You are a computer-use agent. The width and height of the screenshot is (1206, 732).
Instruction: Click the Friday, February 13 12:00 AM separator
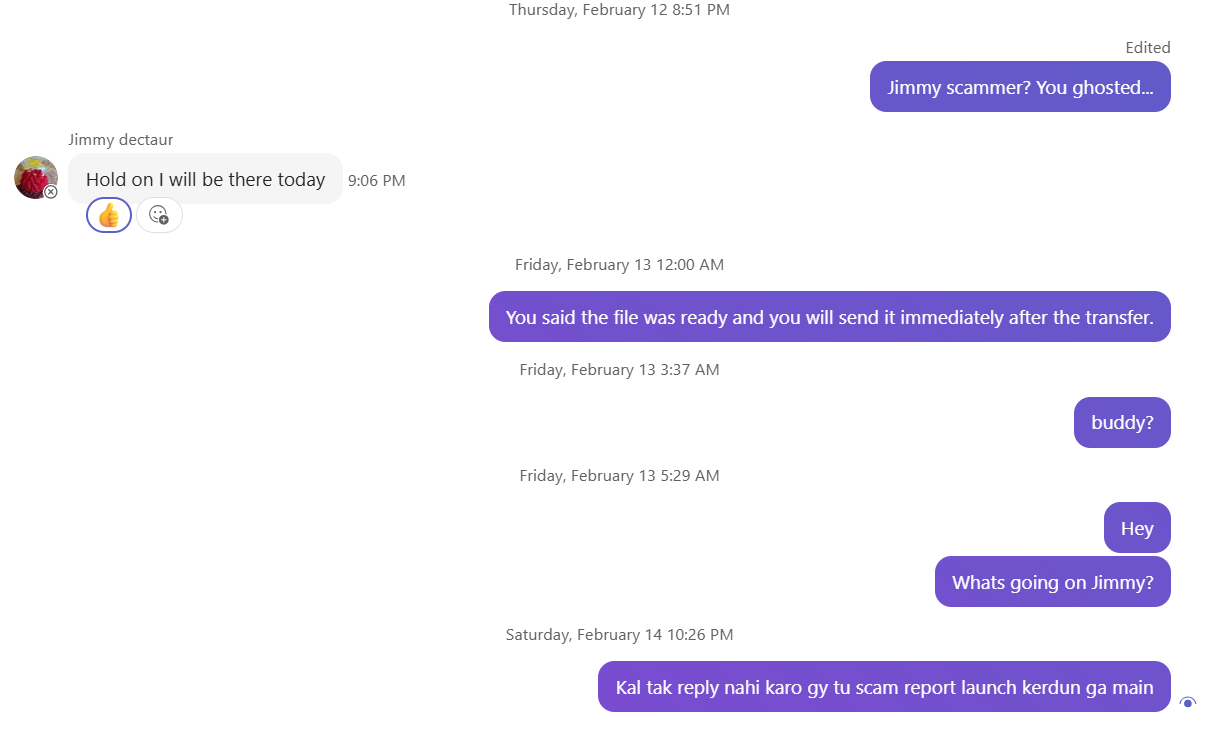click(619, 265)
